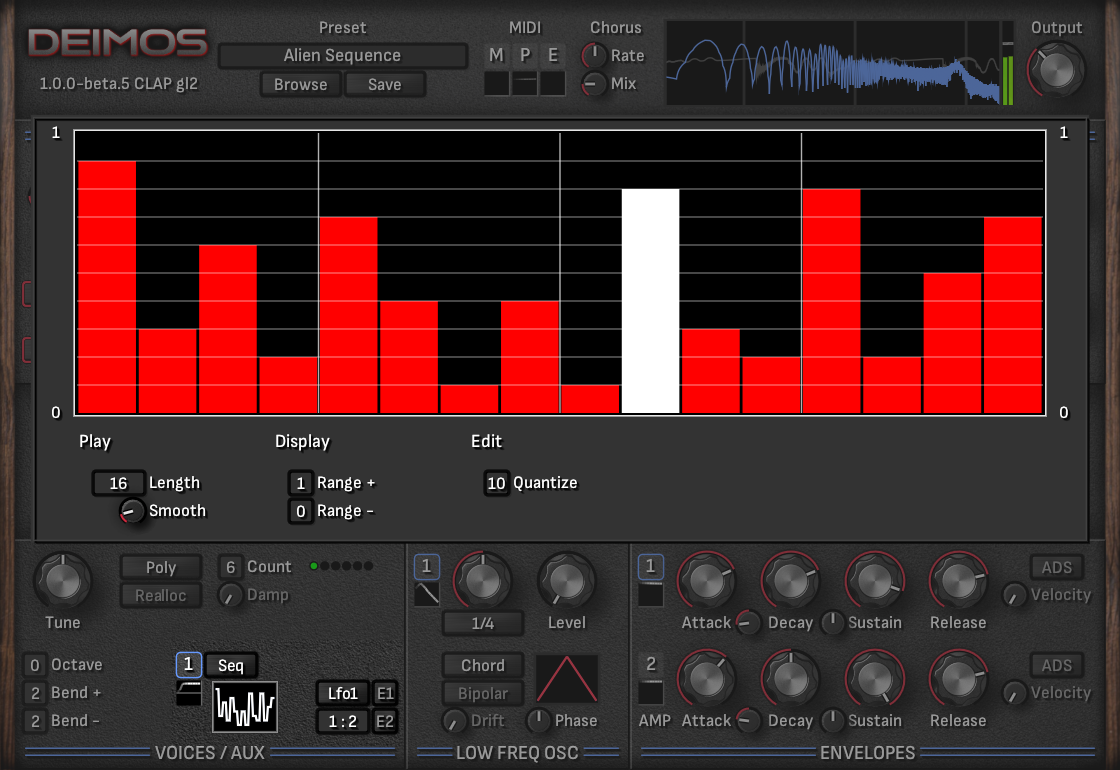Click the LFO Drift knob

[x=454, y=721]
